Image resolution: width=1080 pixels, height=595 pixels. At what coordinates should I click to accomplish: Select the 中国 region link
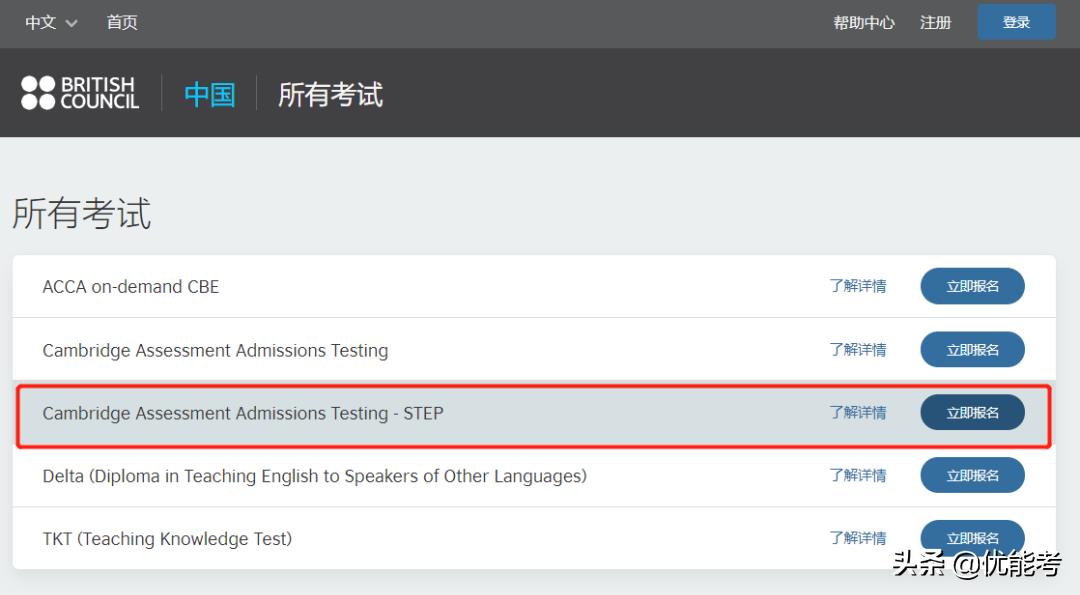click(x=210, y=95)
